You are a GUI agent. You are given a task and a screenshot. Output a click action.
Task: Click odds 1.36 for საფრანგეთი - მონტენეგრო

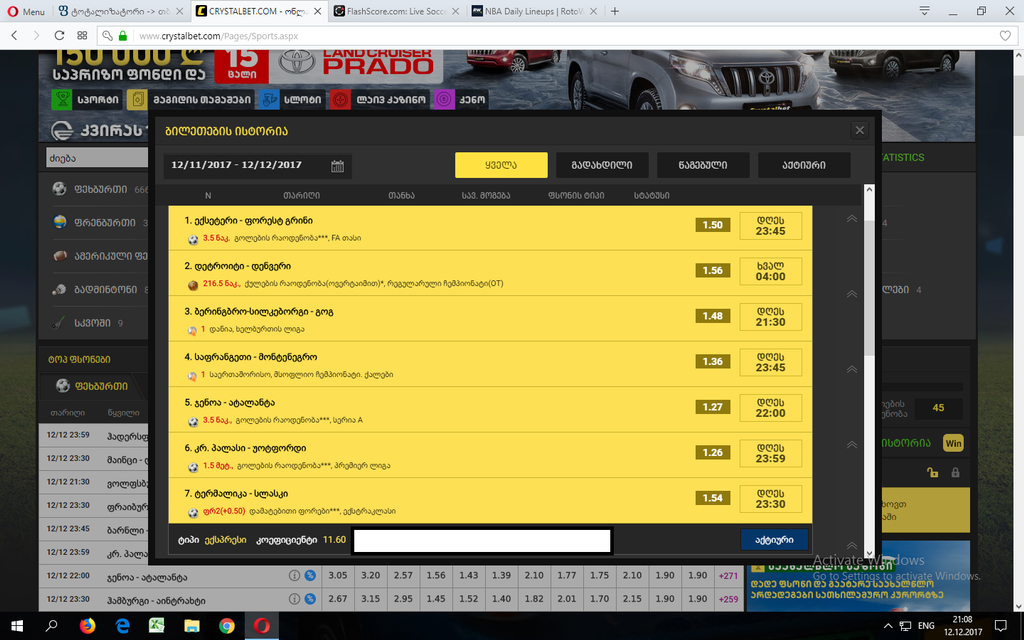(712, 362)
